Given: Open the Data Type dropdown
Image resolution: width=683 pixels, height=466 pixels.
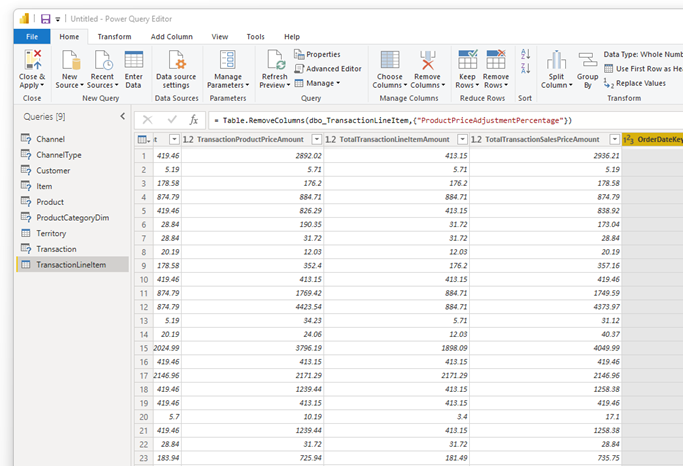Looking at the screenshot, I should point(643,54).
